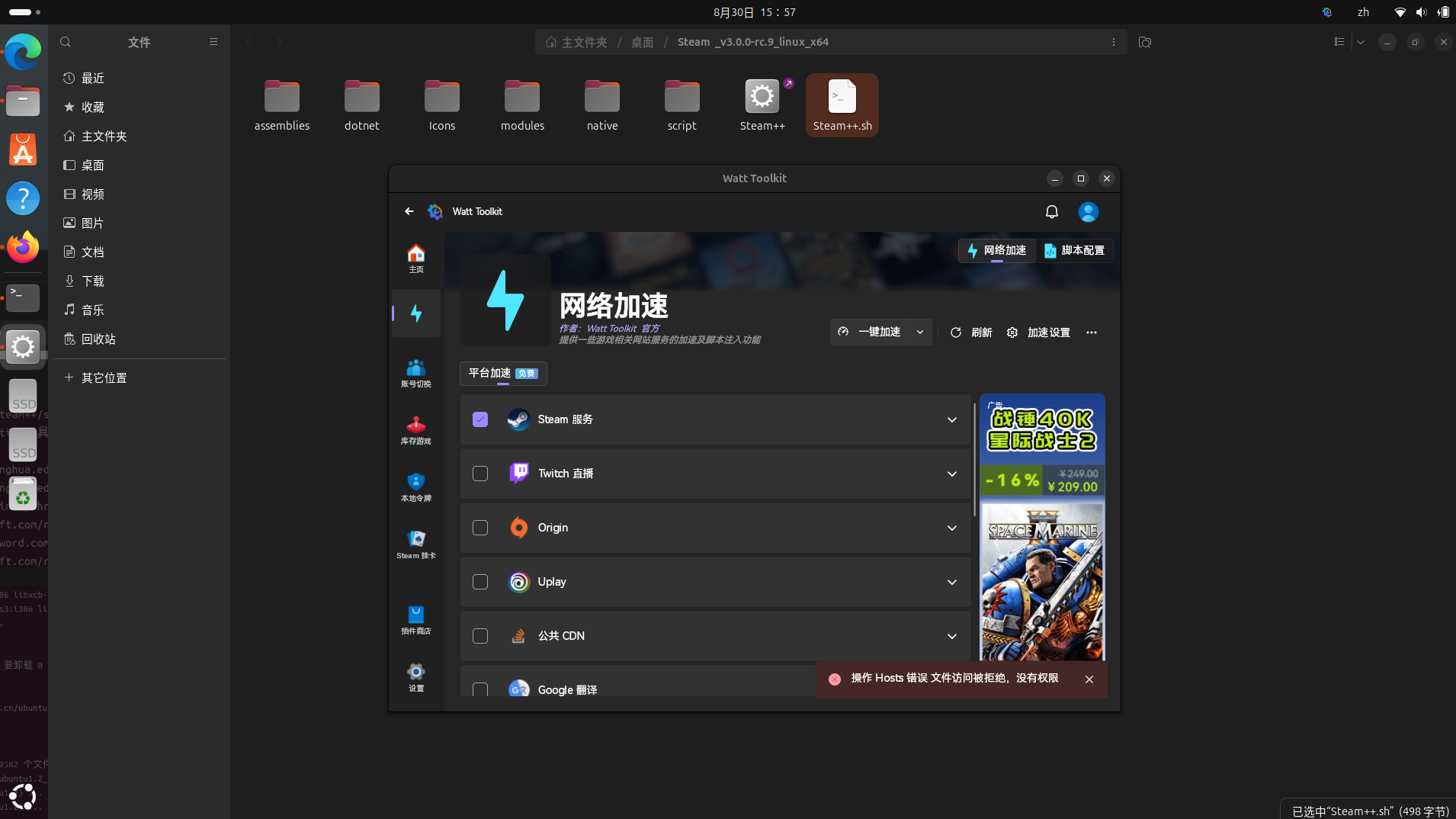Open the user avatar profile in Watt Toolkit
Screen dimensions: 1456x819
[1089, 211]
